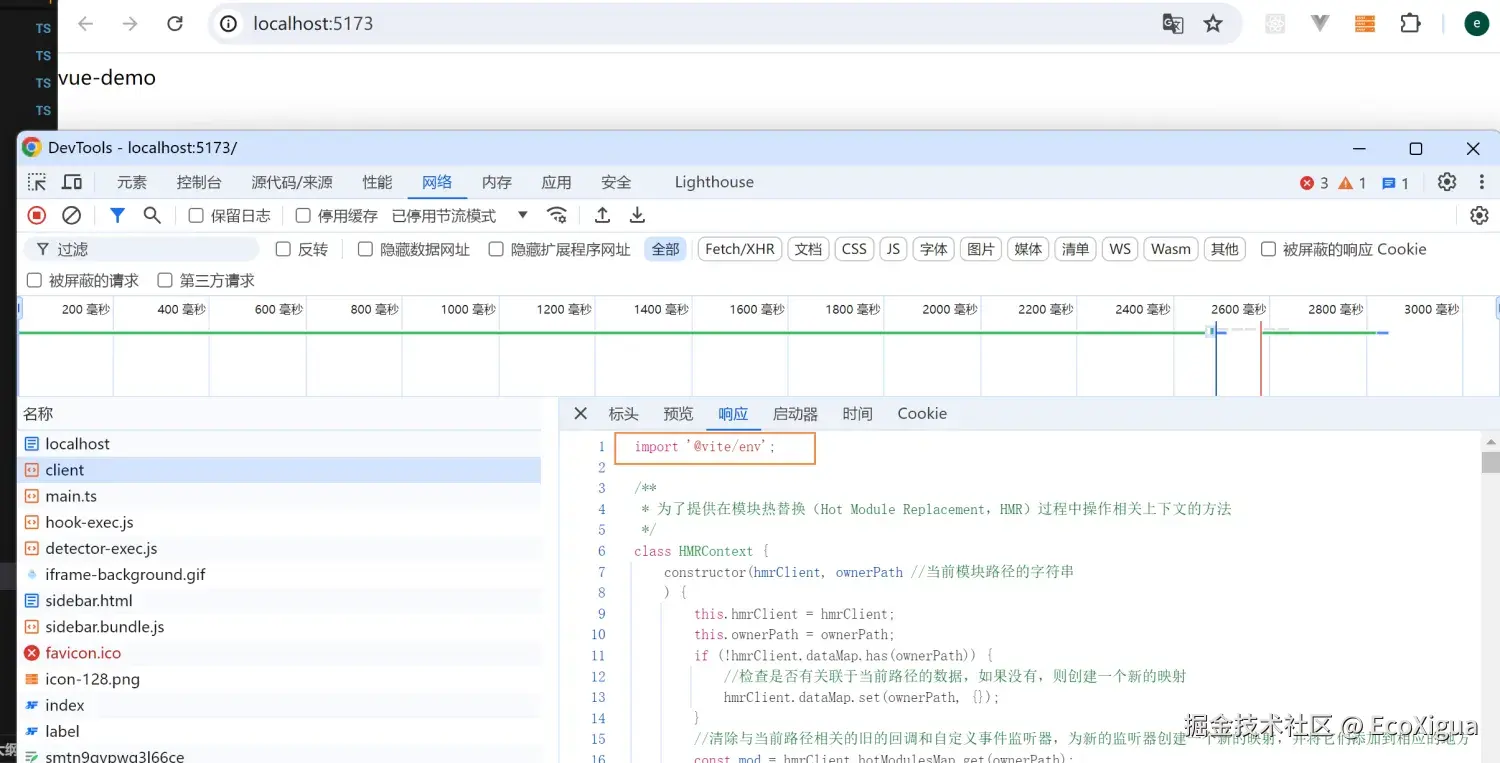Toggle the device toolbar icon
Screen dimensions: 1500x763
point(72,182)
